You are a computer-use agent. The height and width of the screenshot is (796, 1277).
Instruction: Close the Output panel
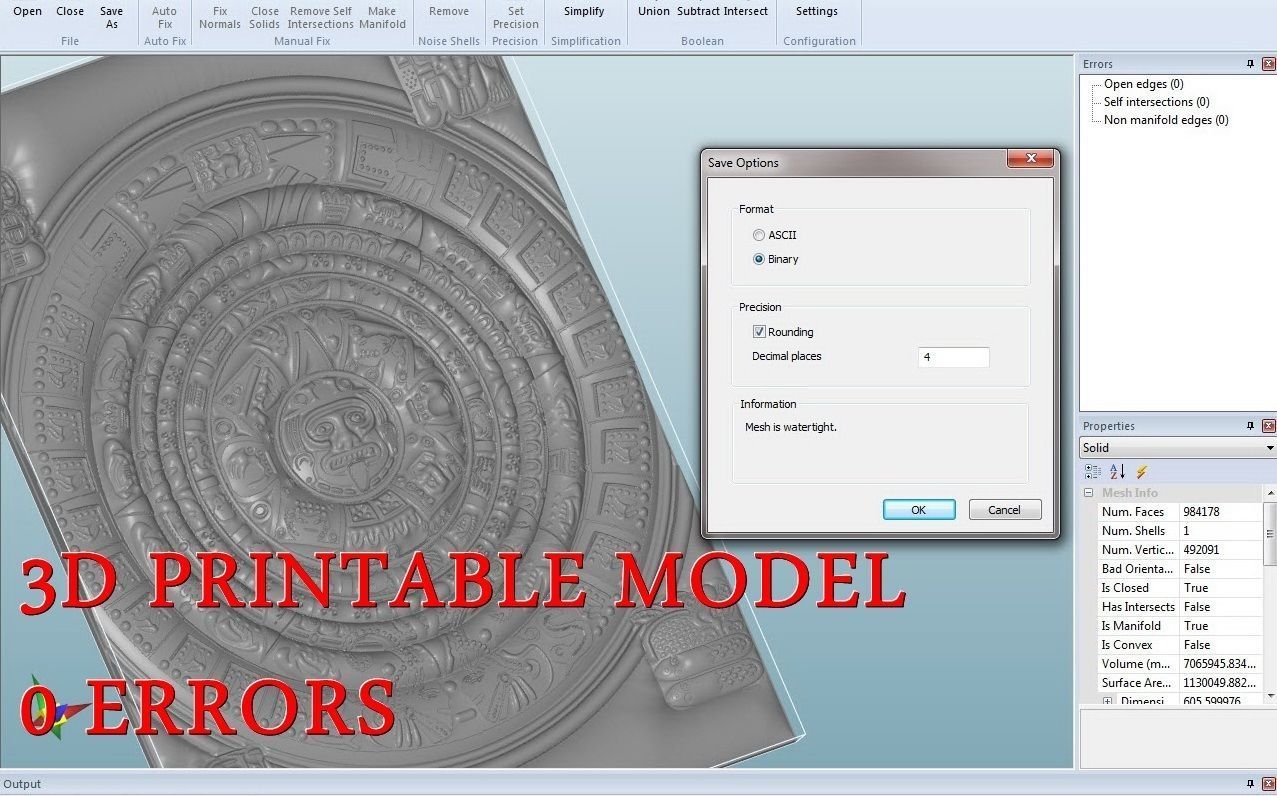point(1268,785)
